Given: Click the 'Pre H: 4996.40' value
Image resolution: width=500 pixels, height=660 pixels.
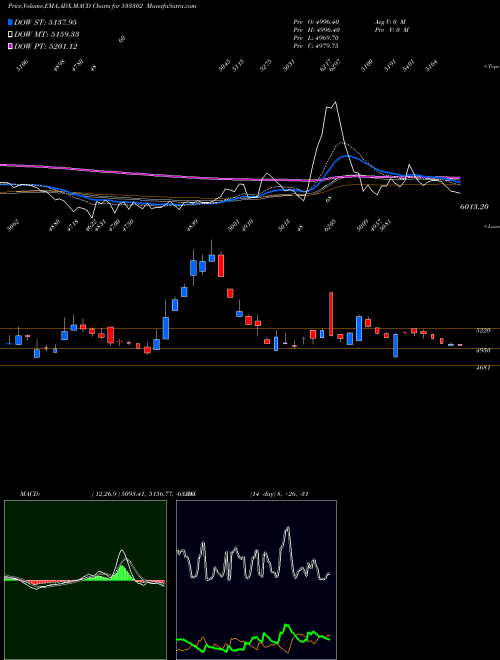Looking at the screenshot, I should (316, 30).
